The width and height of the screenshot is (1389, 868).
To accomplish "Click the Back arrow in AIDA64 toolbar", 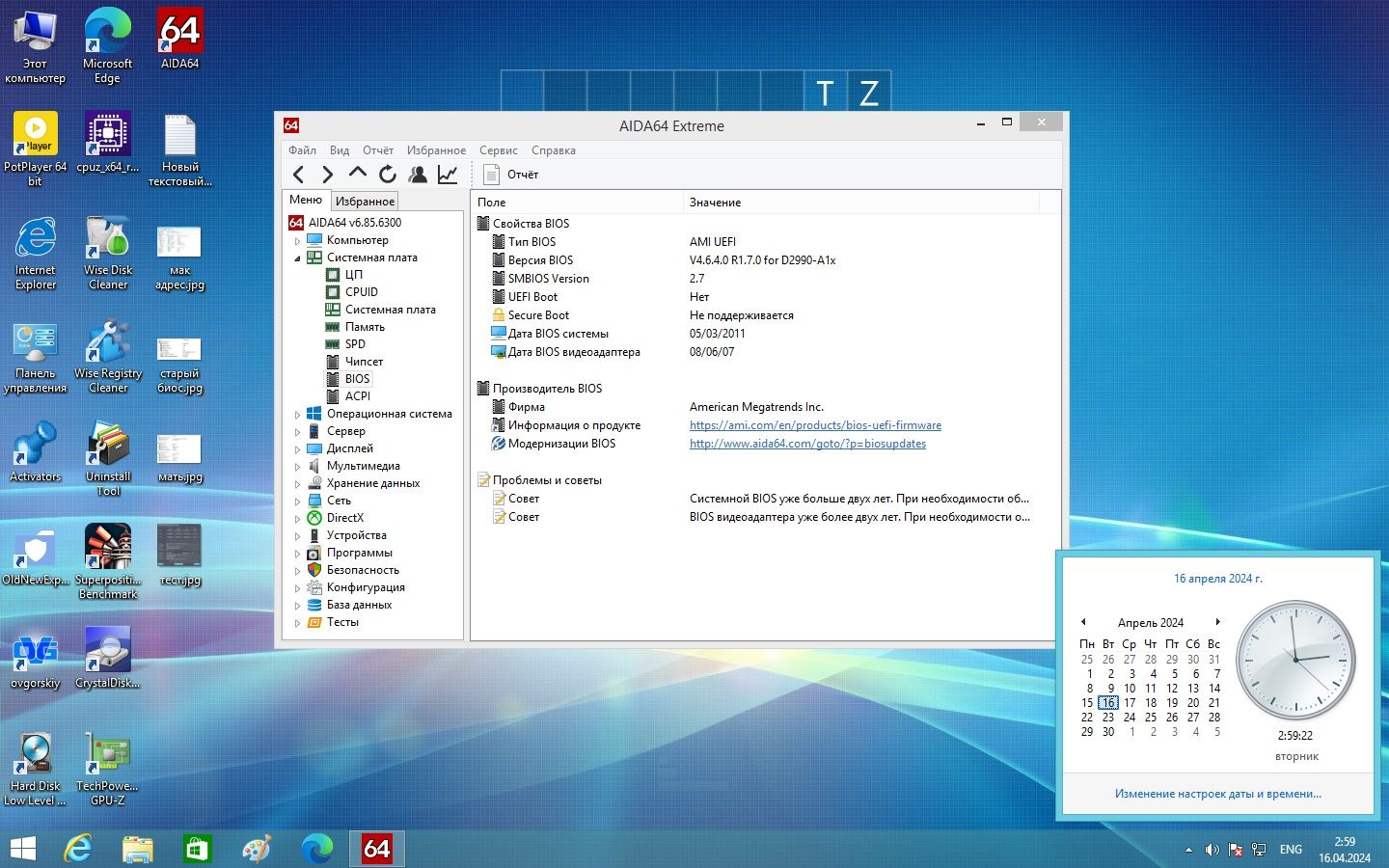I will pos(298,175).
